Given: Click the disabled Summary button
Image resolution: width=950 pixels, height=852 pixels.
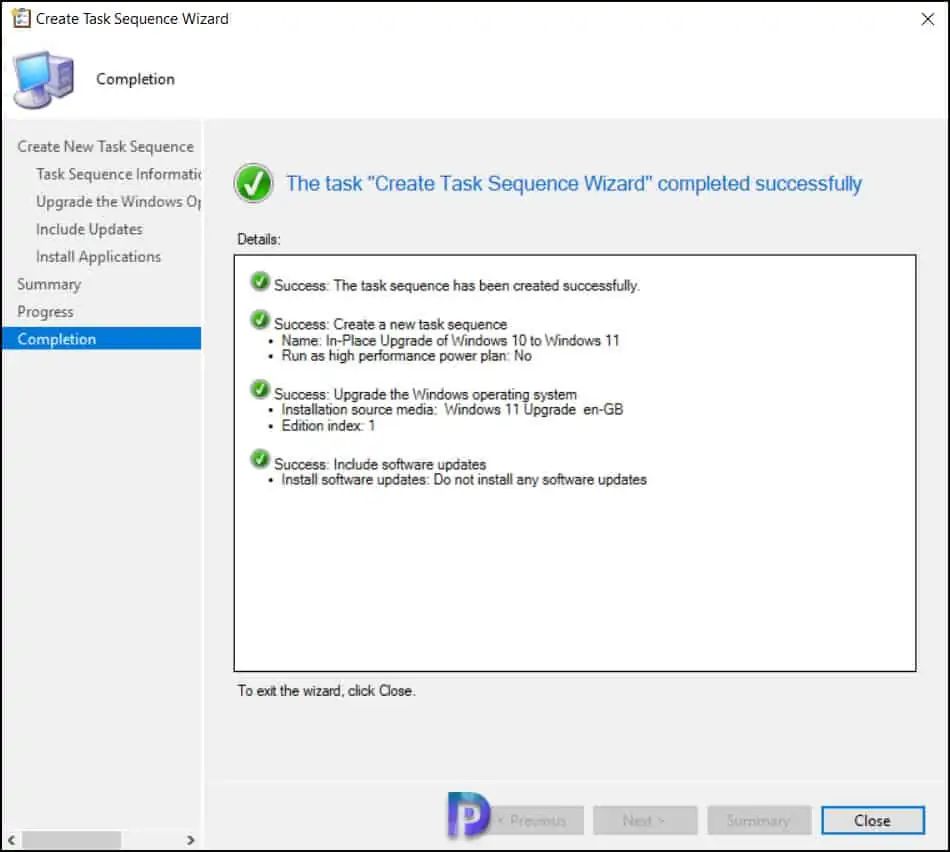Looking at the screenshot, I should pos(759,820).
